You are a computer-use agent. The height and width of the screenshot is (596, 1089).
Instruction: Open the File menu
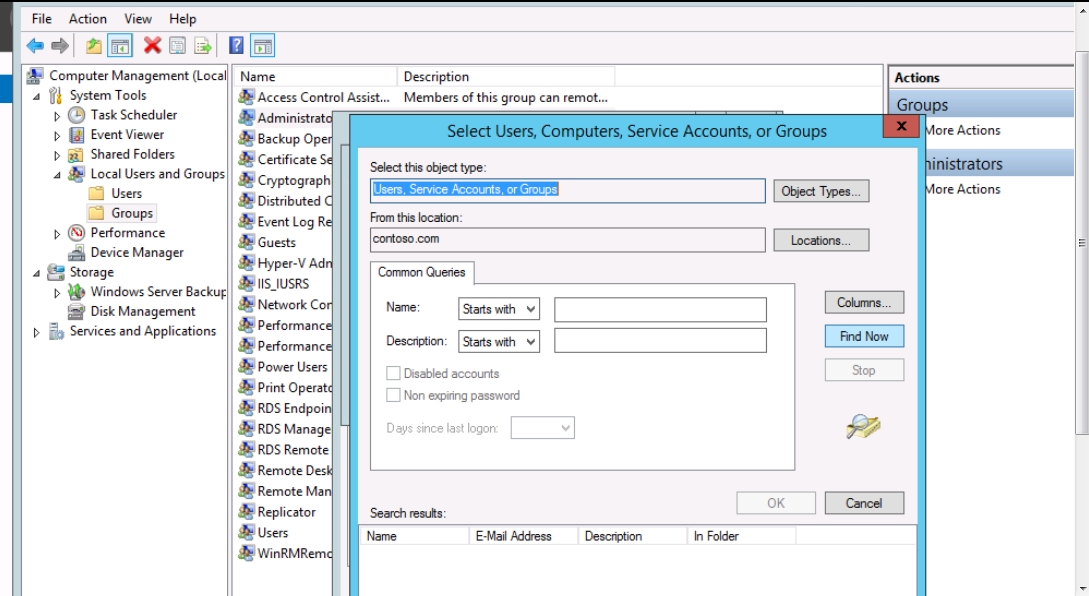coord(42,19)
